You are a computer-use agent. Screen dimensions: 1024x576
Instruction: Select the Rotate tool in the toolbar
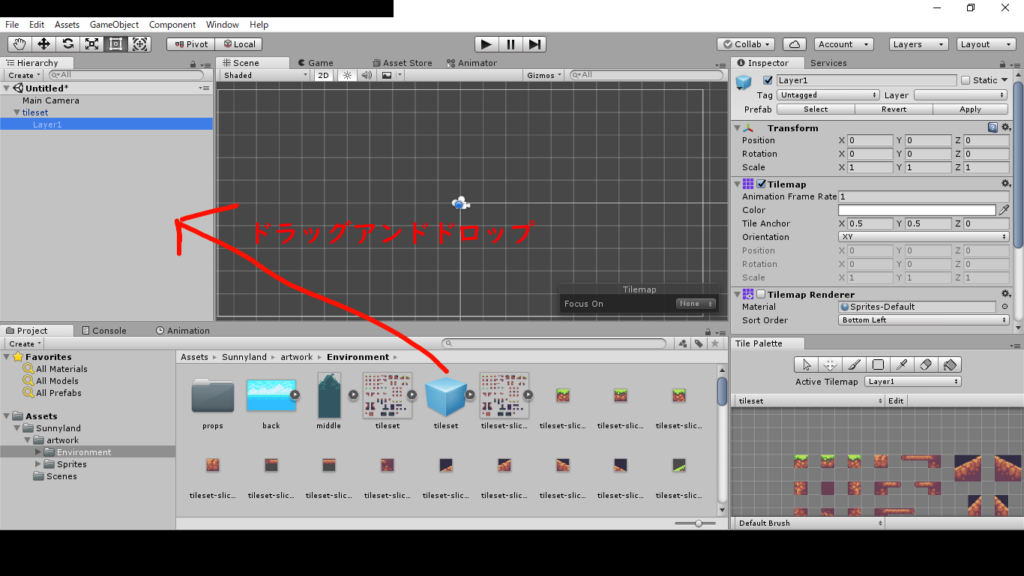[68, 44]
